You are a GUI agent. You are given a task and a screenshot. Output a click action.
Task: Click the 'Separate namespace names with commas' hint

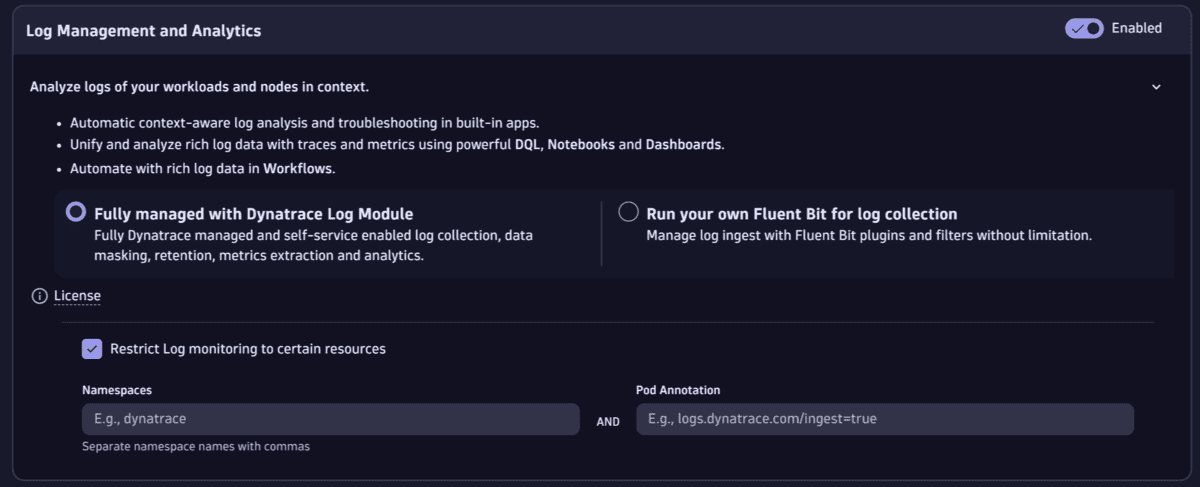(x=196, y=447)
